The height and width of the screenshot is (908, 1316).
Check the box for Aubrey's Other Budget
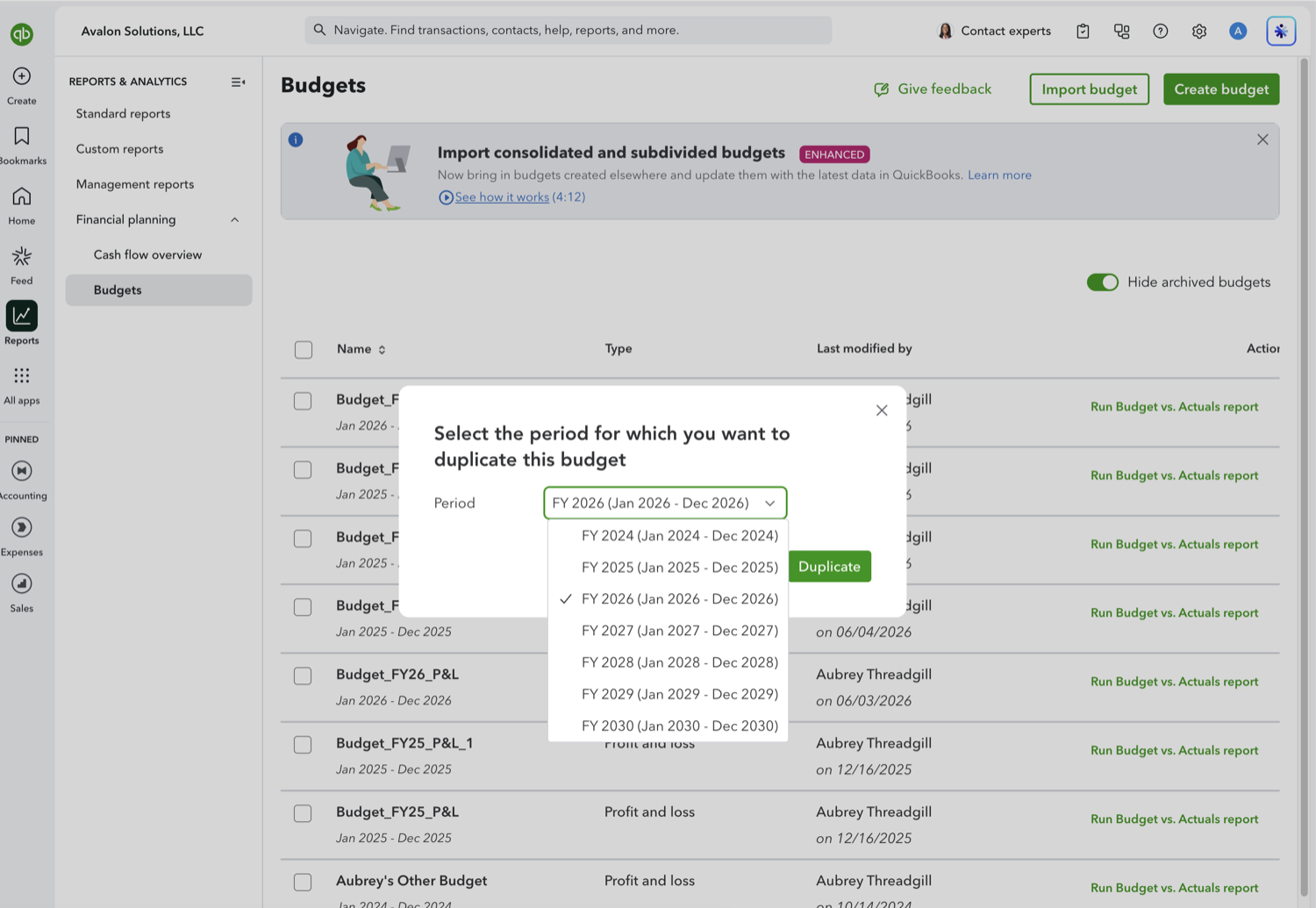coord(303,882)
